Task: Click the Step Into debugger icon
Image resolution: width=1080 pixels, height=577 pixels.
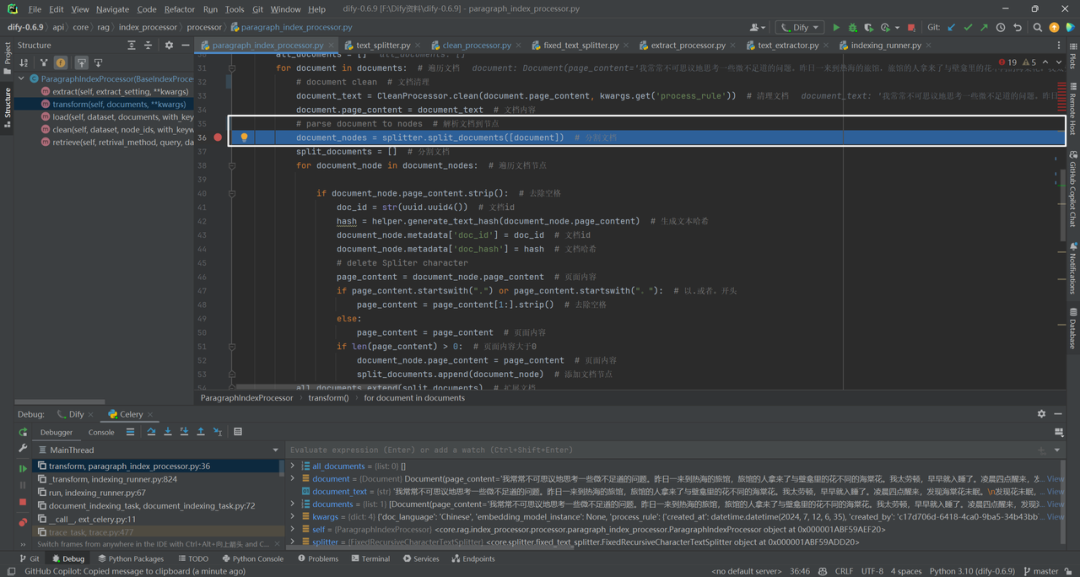Action: (168, 432)
